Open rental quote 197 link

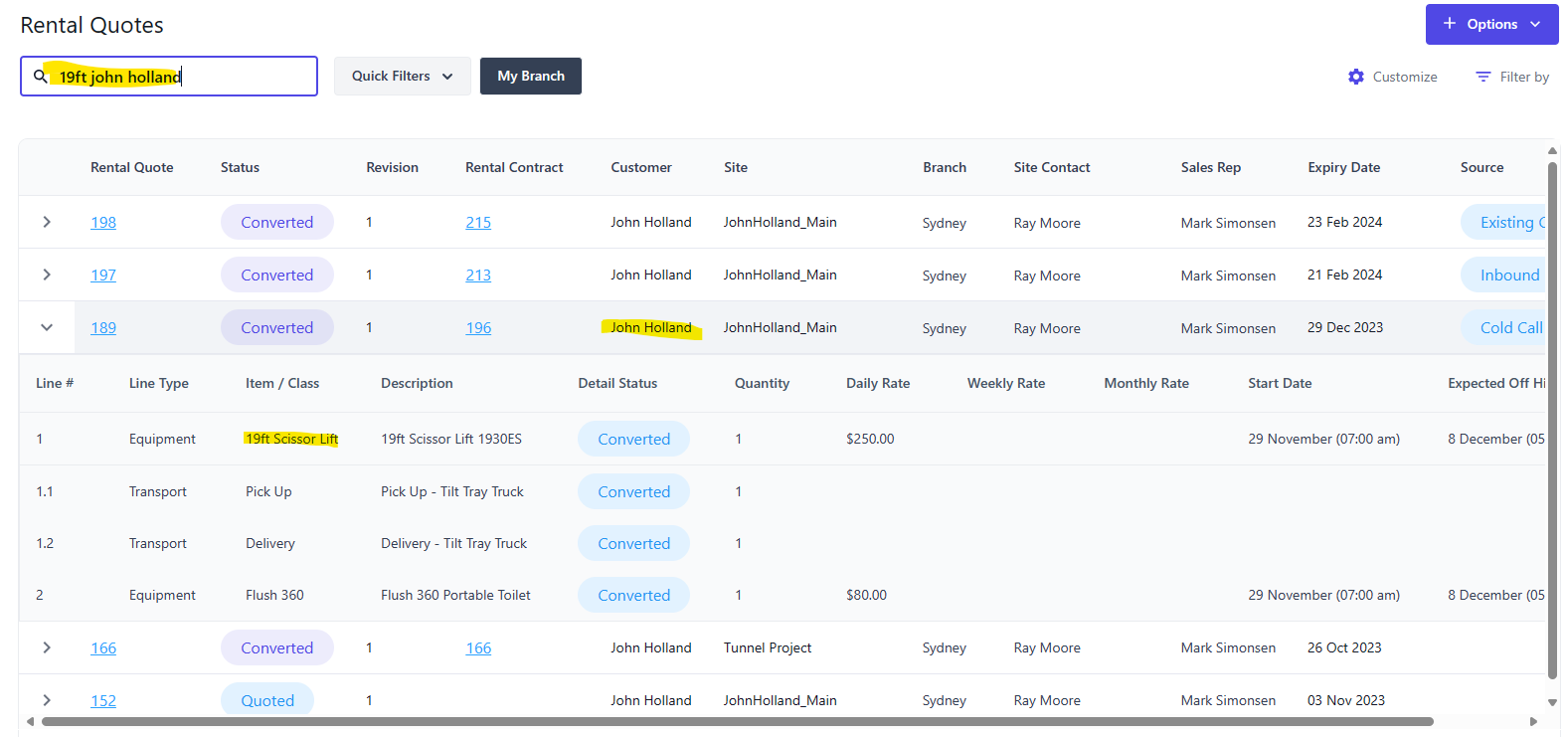[x=103, y=276]
